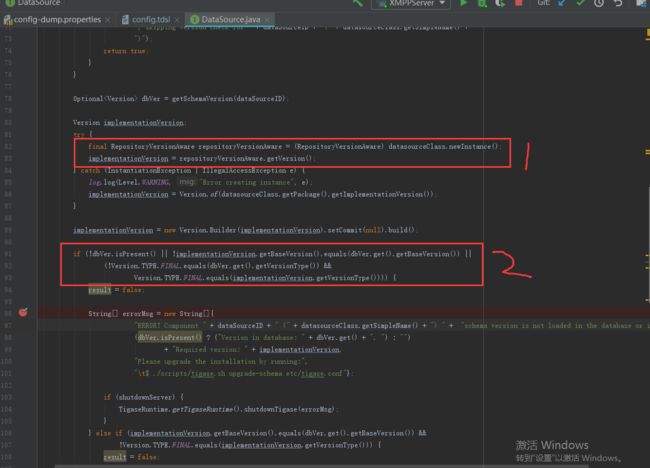Toggle the breakpoint on the String[] errorMsg line
The width and height of the screenshot is (650, 468).
pos(23,313)
